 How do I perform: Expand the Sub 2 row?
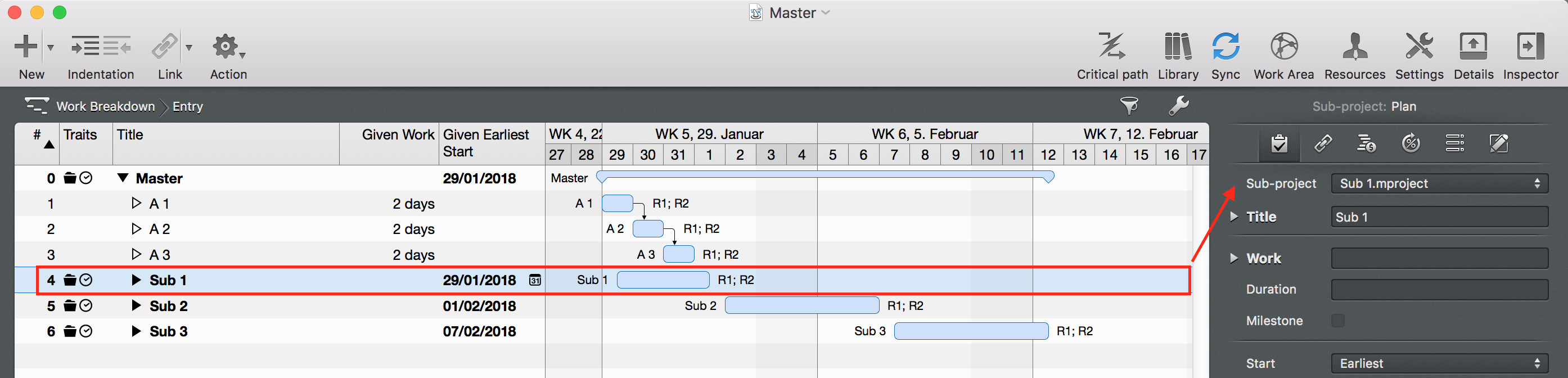(x=136, y=305)
